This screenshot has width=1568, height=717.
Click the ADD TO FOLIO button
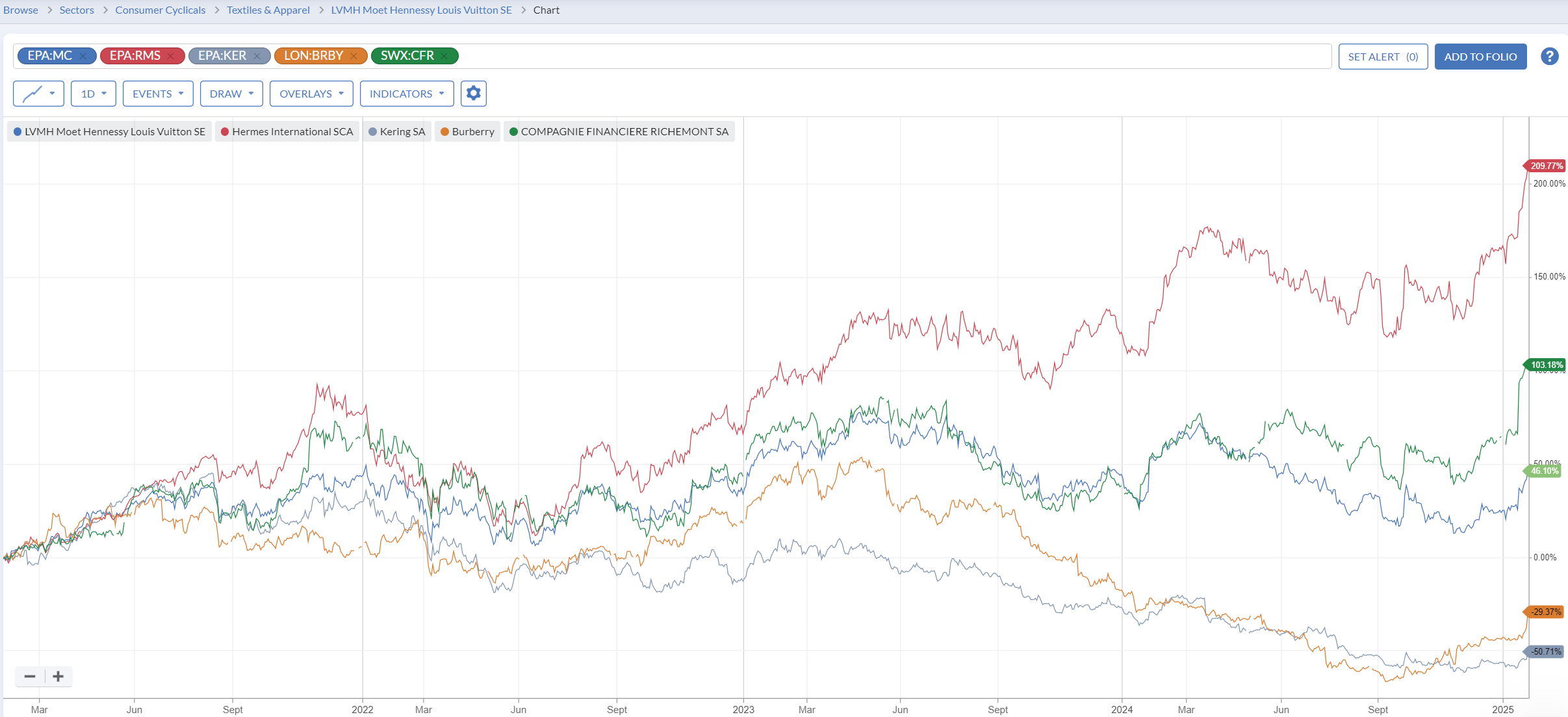[1480, 57]
